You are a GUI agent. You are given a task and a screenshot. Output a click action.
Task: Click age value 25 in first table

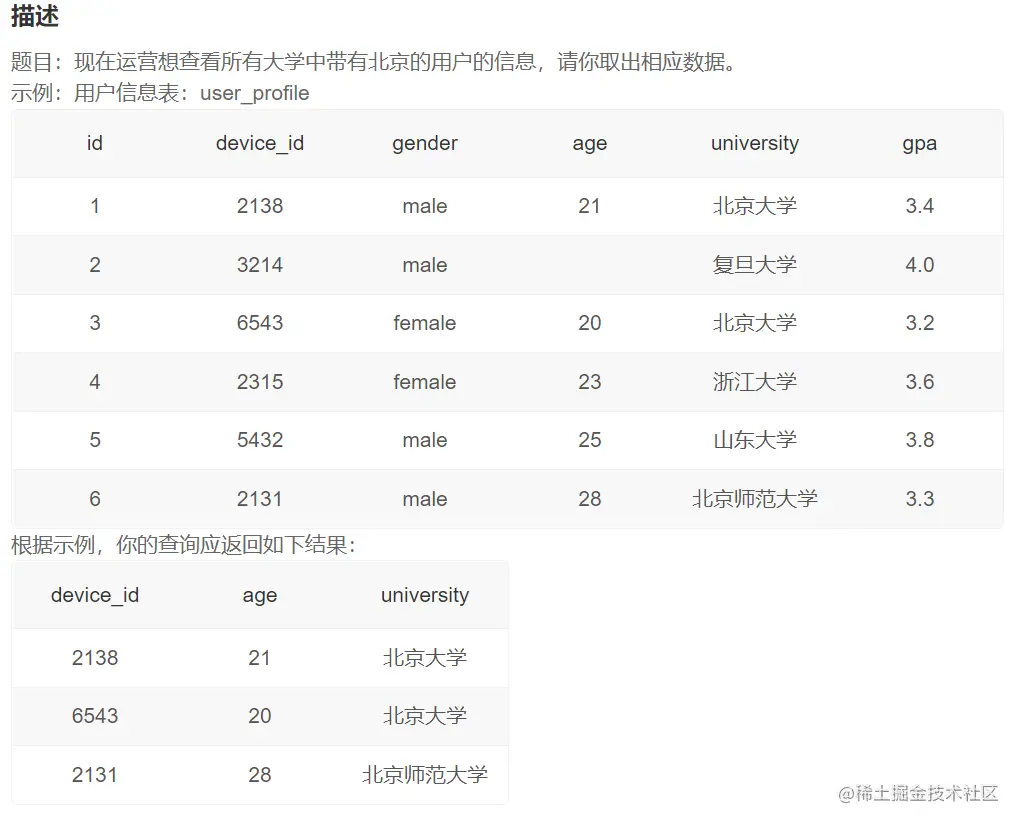click(589, 440)
